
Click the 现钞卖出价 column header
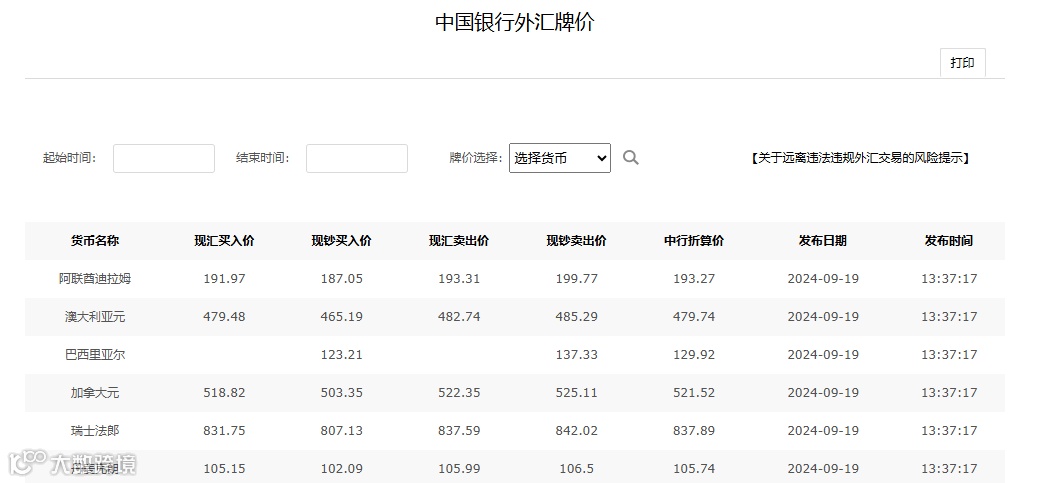[x=577, y=241]
